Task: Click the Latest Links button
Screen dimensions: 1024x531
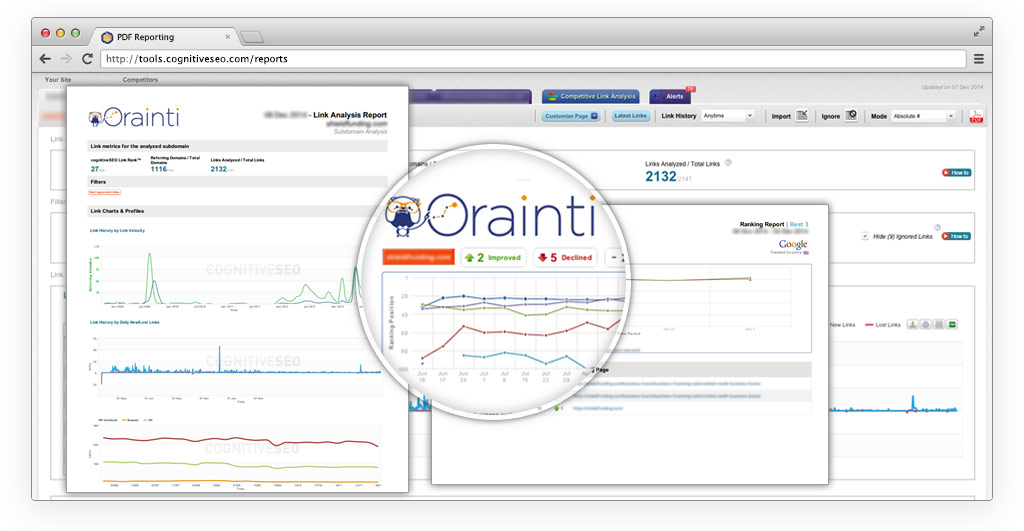Action: (630, 116)
